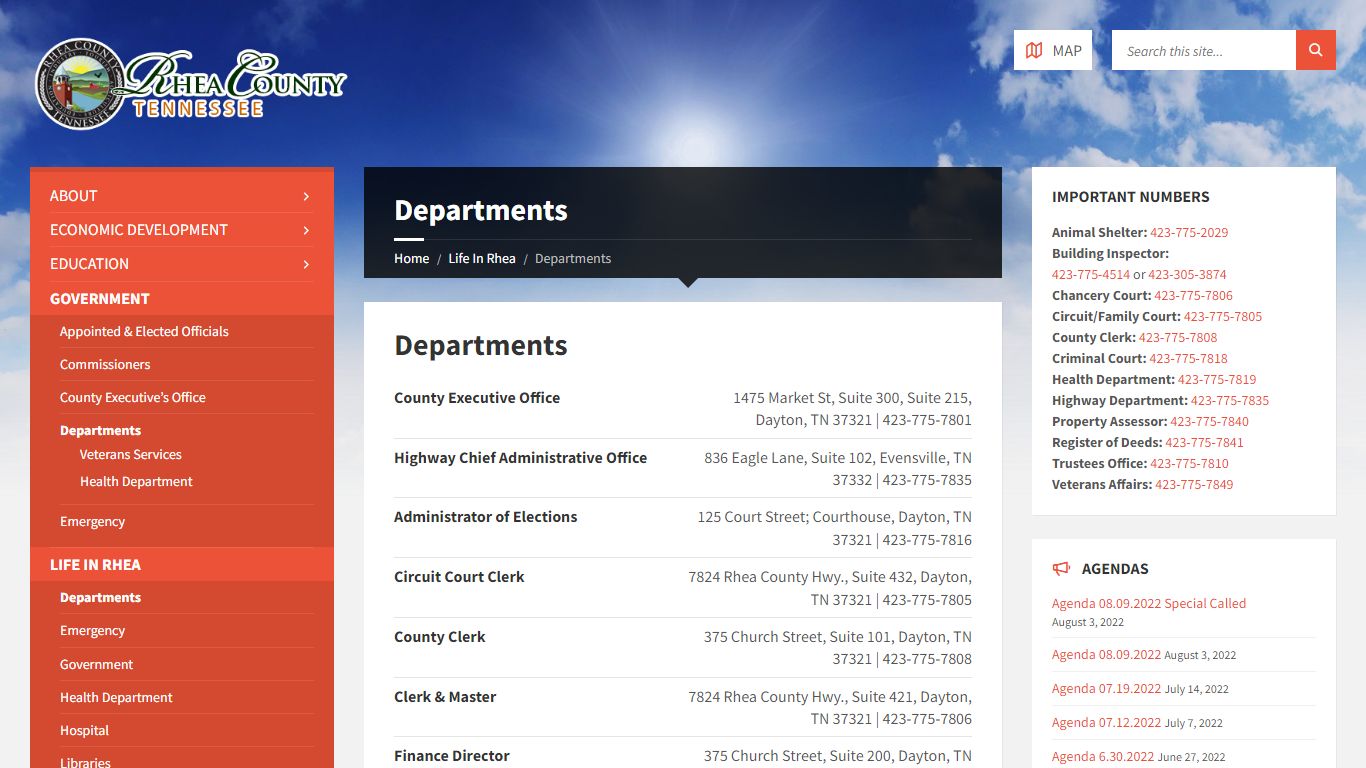Select Highway Chief Administrative Office title
The image size is (1366, 768).
point(520,457)
